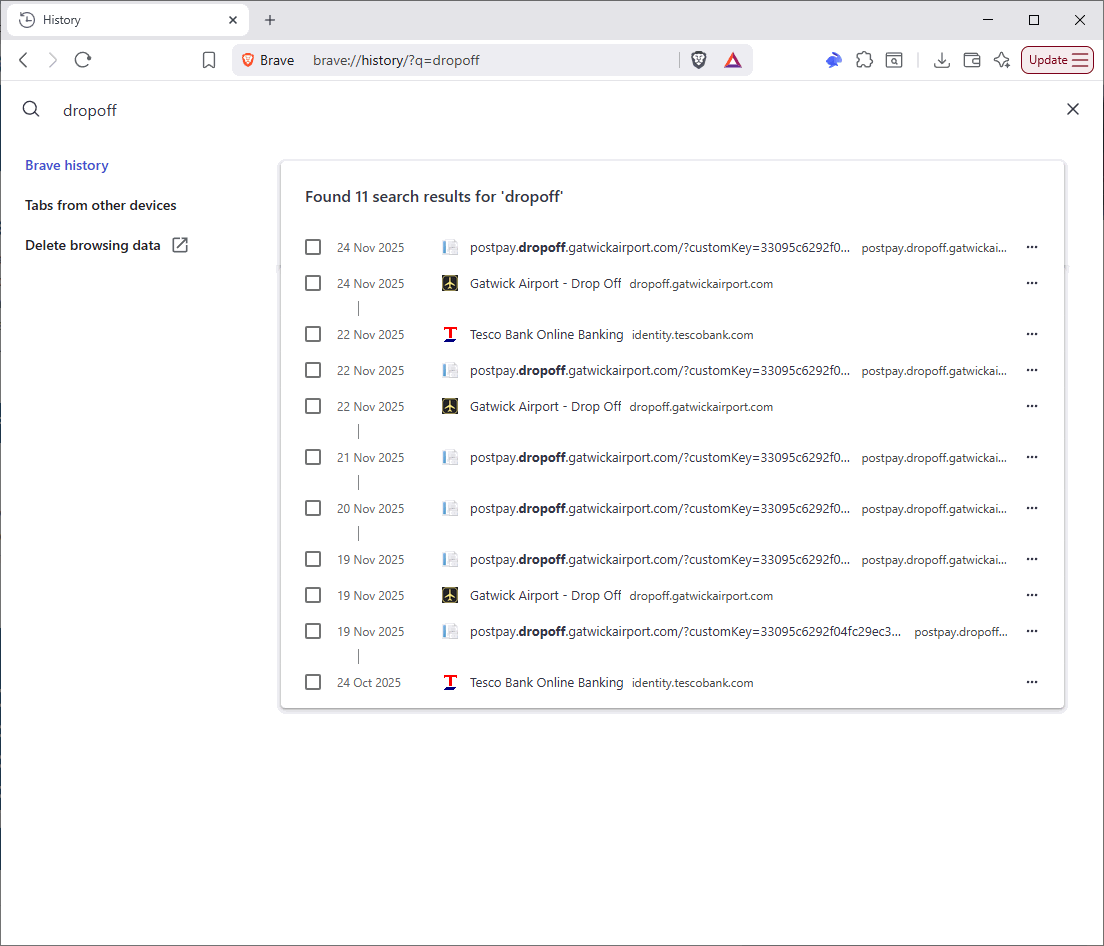Open more actions for 24 Oct 2025 Tesco Bank entry

point(1032,682)
